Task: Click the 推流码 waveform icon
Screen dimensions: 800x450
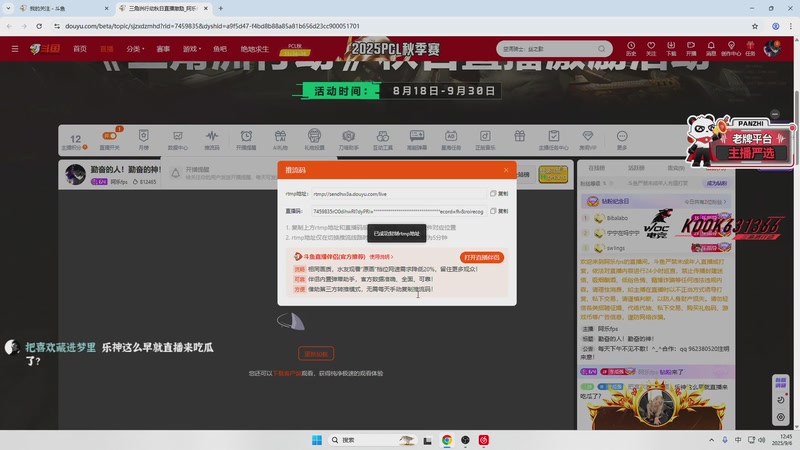Action: click(212, 139)
